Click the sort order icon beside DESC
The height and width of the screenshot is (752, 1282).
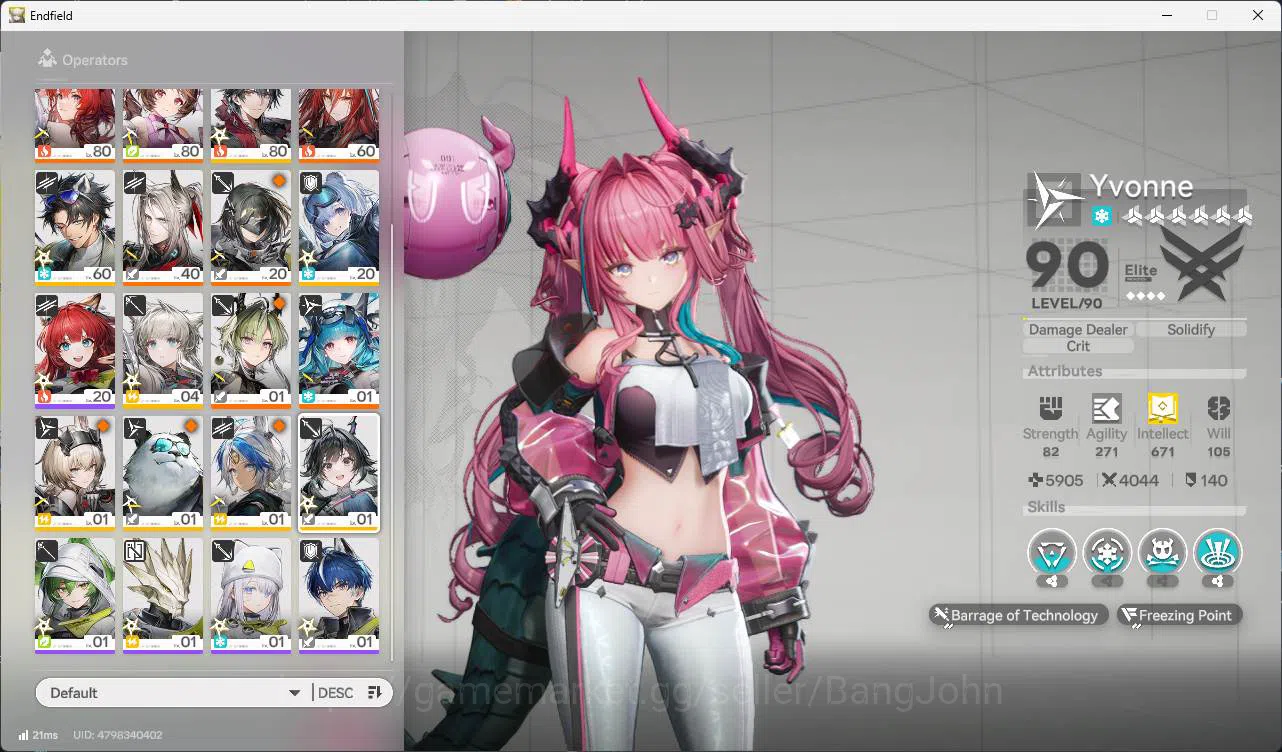pos(375,693)
